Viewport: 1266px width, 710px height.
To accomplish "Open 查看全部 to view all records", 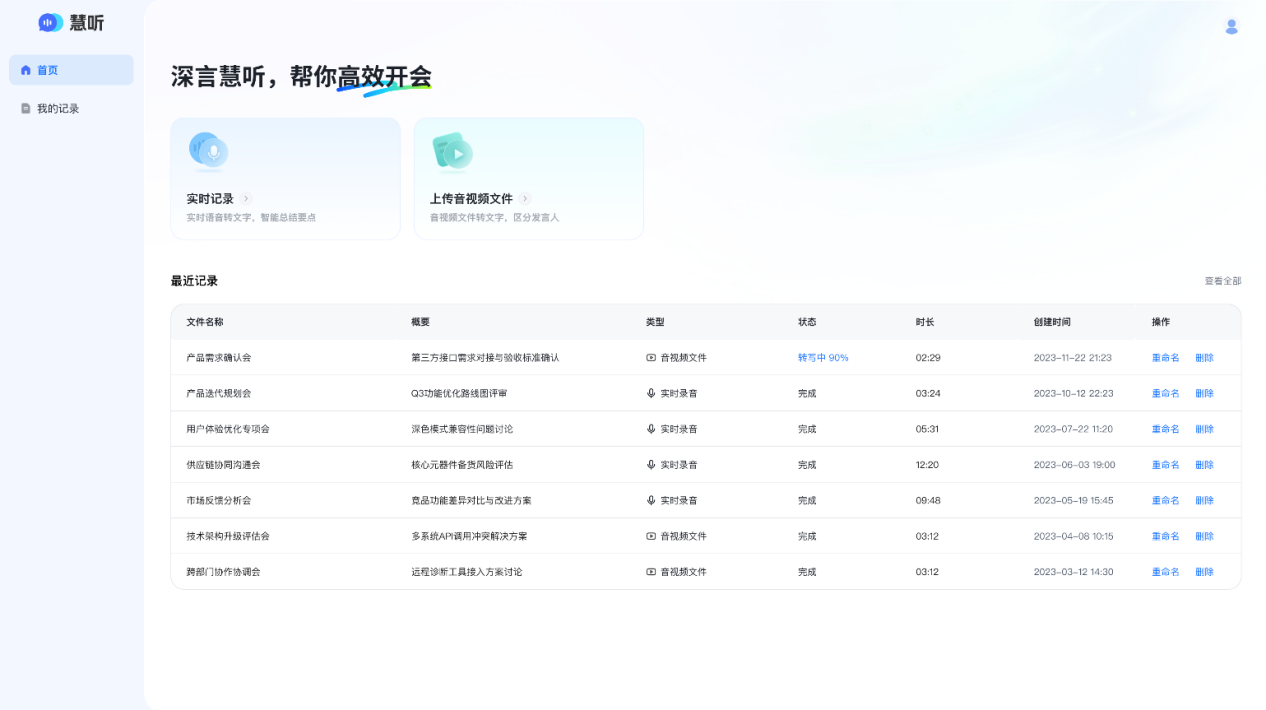I will pos(1222,282).
